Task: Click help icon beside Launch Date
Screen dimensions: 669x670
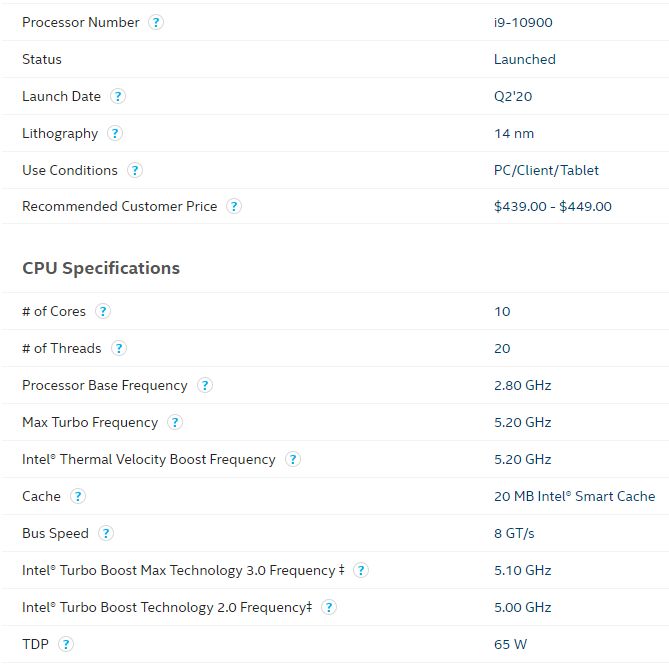Action: (x=118, y=96)
